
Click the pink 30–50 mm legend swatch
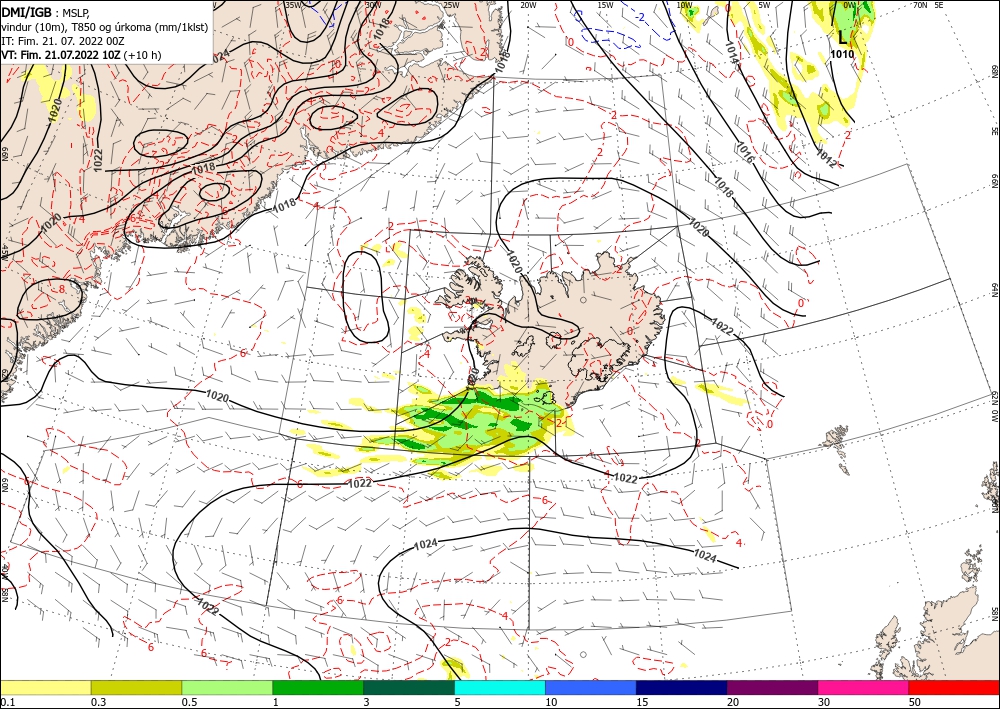(864, 688)
